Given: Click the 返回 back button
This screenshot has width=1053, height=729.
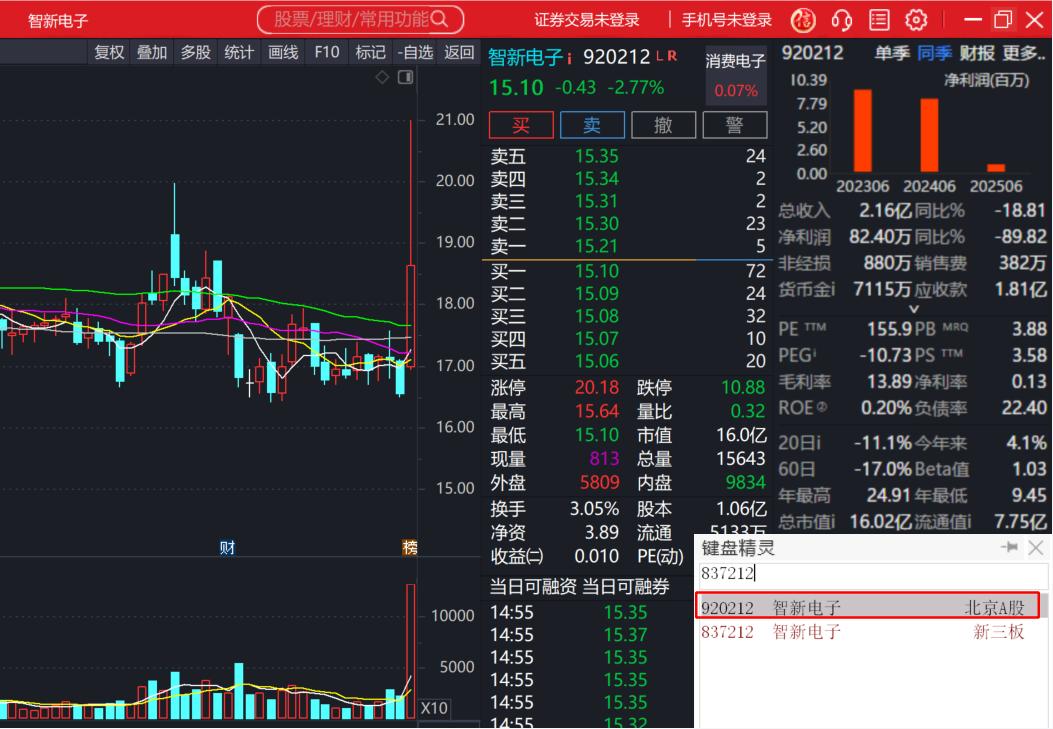Looking at the screenshot, I should click(459, 52).
